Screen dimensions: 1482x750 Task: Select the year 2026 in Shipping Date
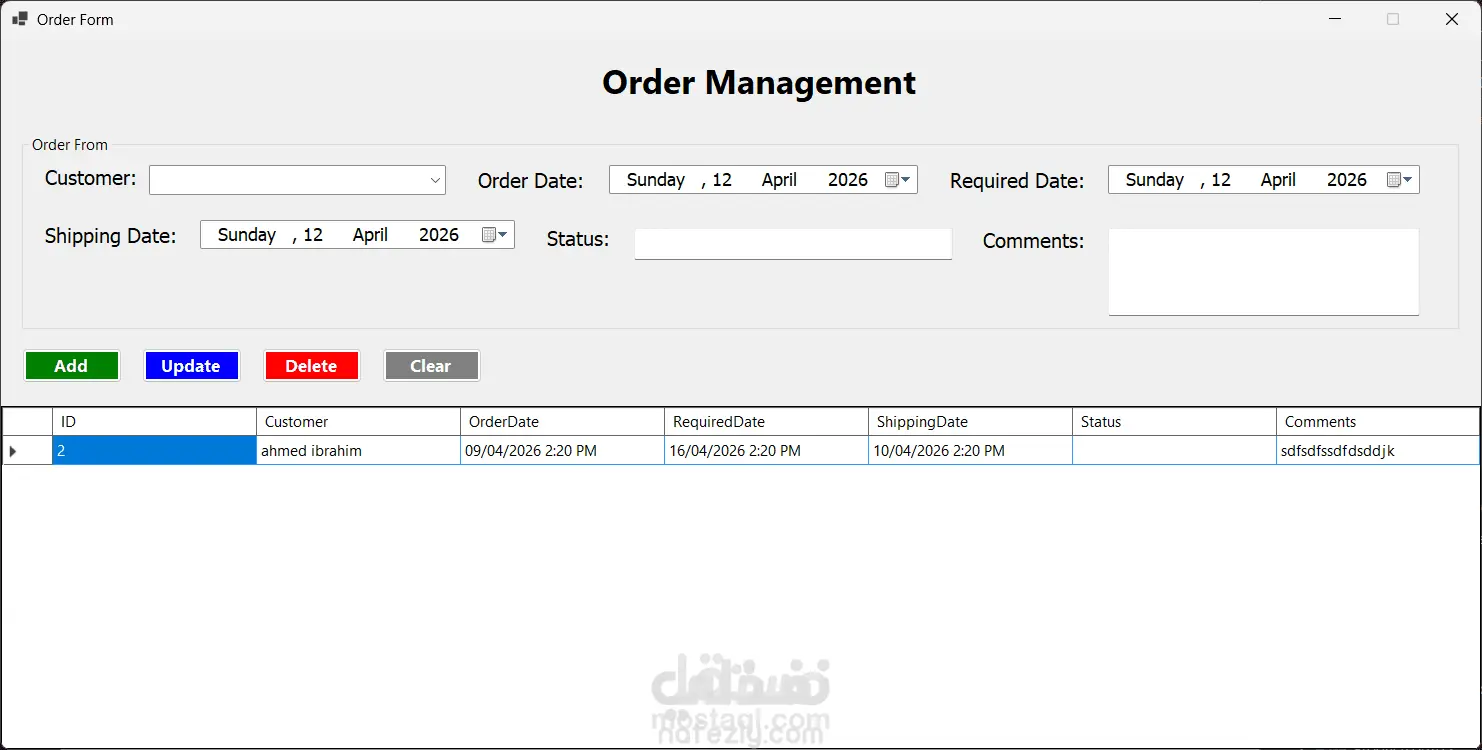point(439,235)
